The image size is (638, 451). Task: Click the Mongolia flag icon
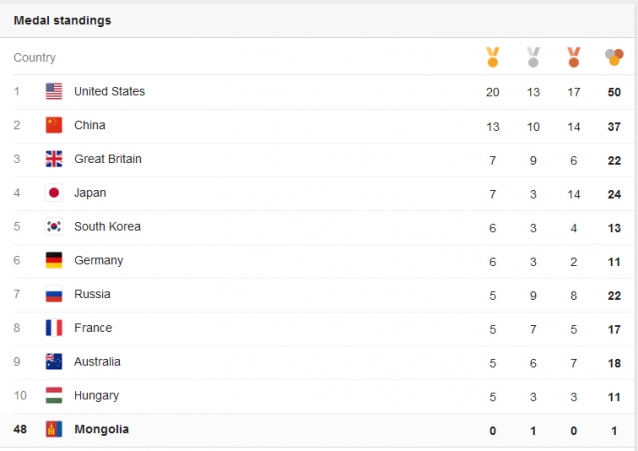coord(54,429)
